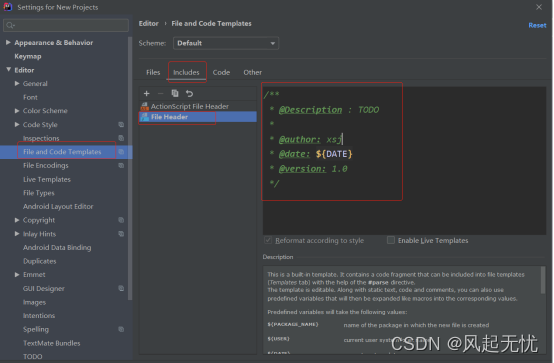Open Font settings
The image size is (554, 363).
click(30, 97)
